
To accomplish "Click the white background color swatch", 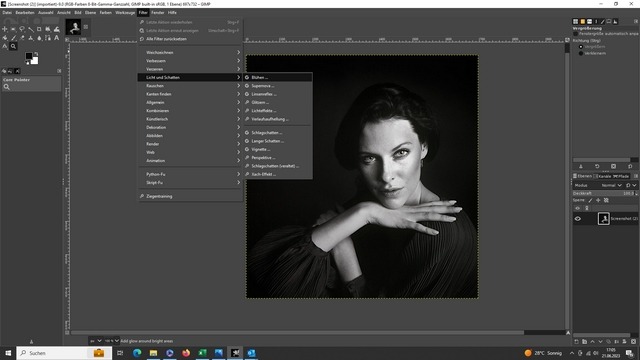I will tap(36, 61).
